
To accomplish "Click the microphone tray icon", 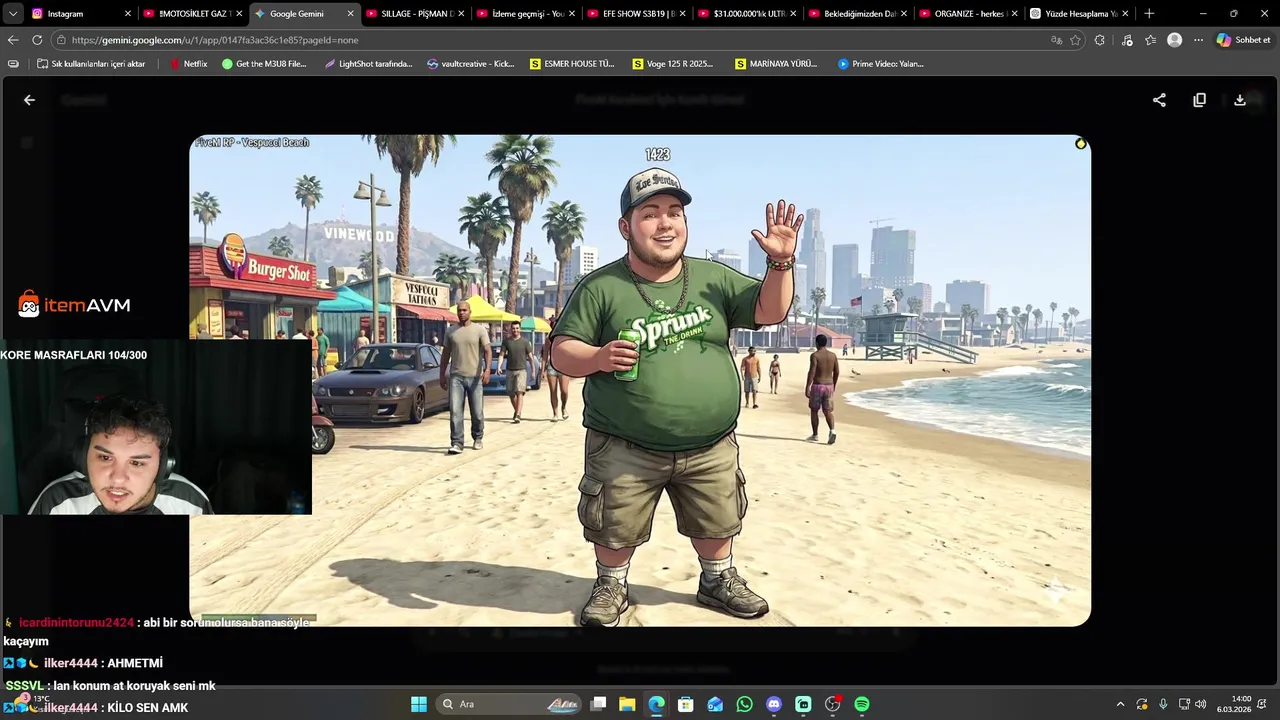I will tap(1163, 704).
